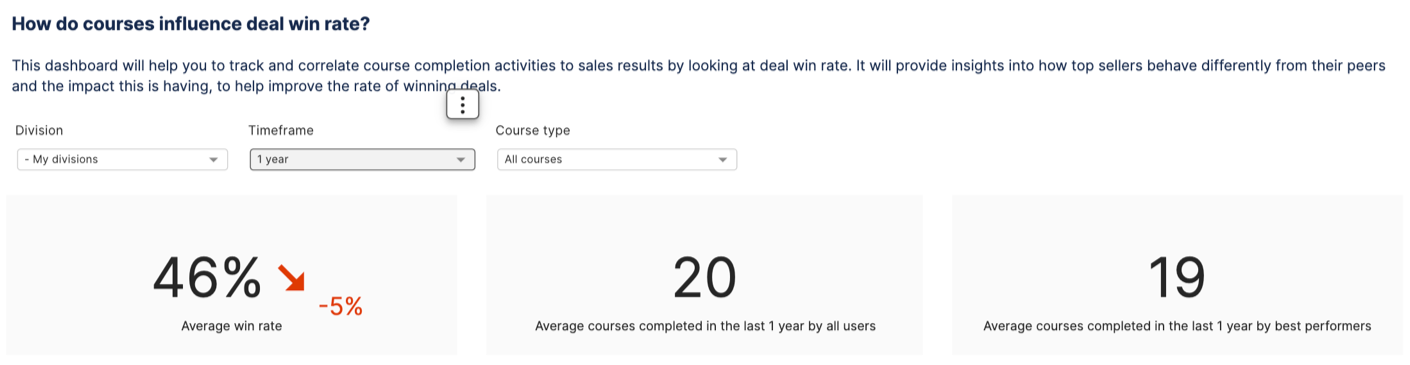The image size is (1410, 365).
Task: Click the 20 average courses value
Action: [x=705, y=277]
